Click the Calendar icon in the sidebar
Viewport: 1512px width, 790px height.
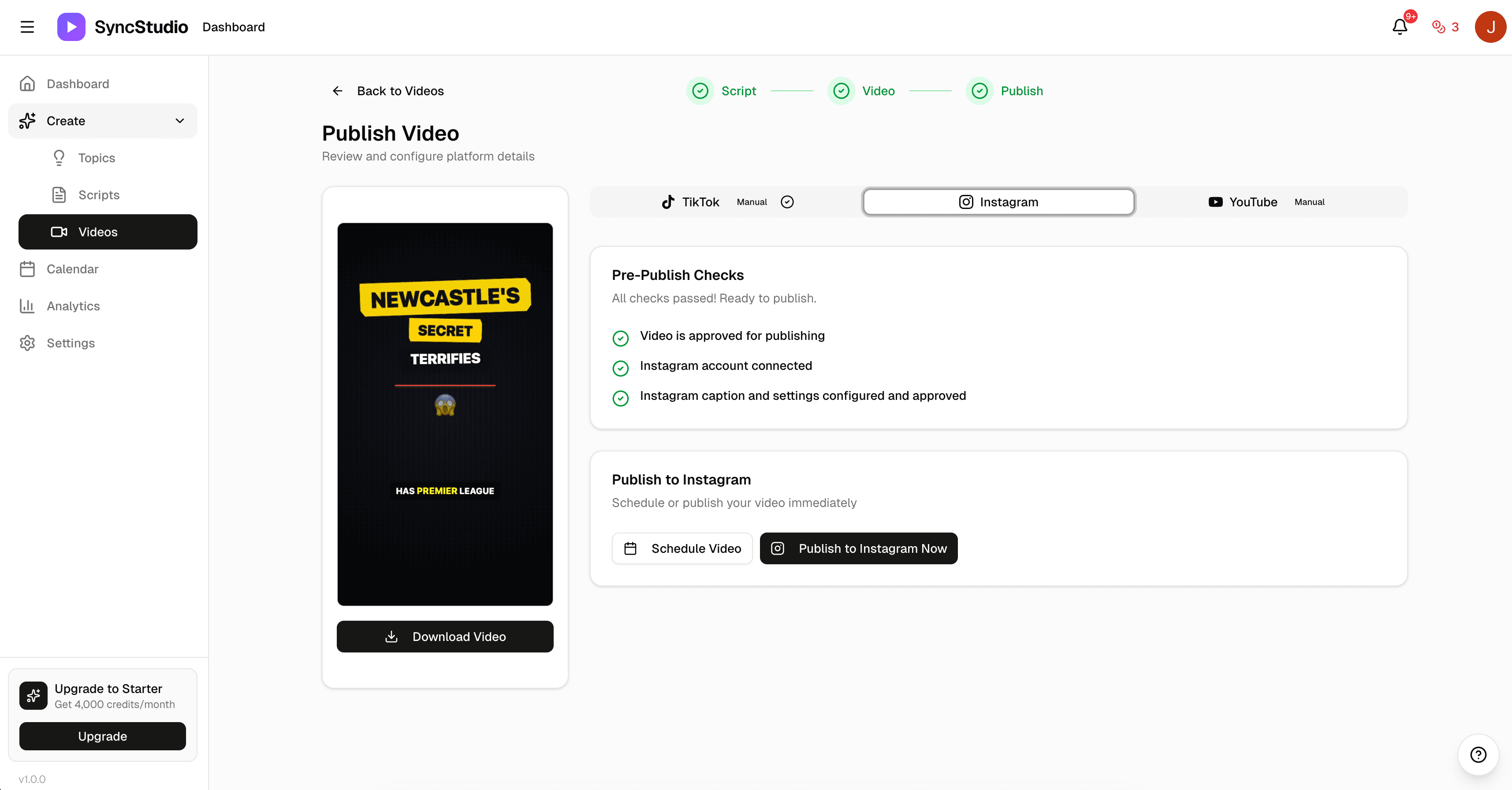[28, 269]
